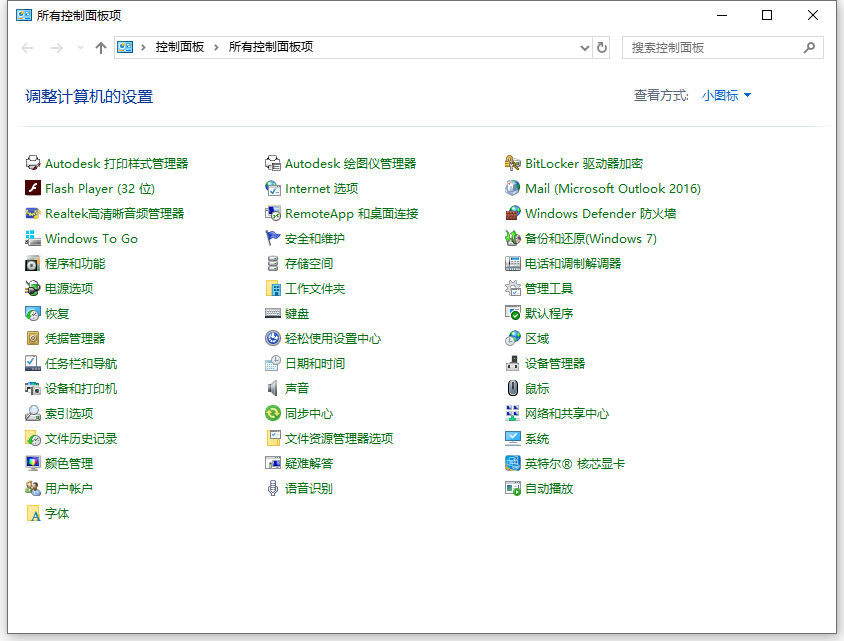Image resolution: width=844 pixels, height=641 pixels.
Task: Open the 查看方式 小图标 dropdown
Action: pos(726,96)
